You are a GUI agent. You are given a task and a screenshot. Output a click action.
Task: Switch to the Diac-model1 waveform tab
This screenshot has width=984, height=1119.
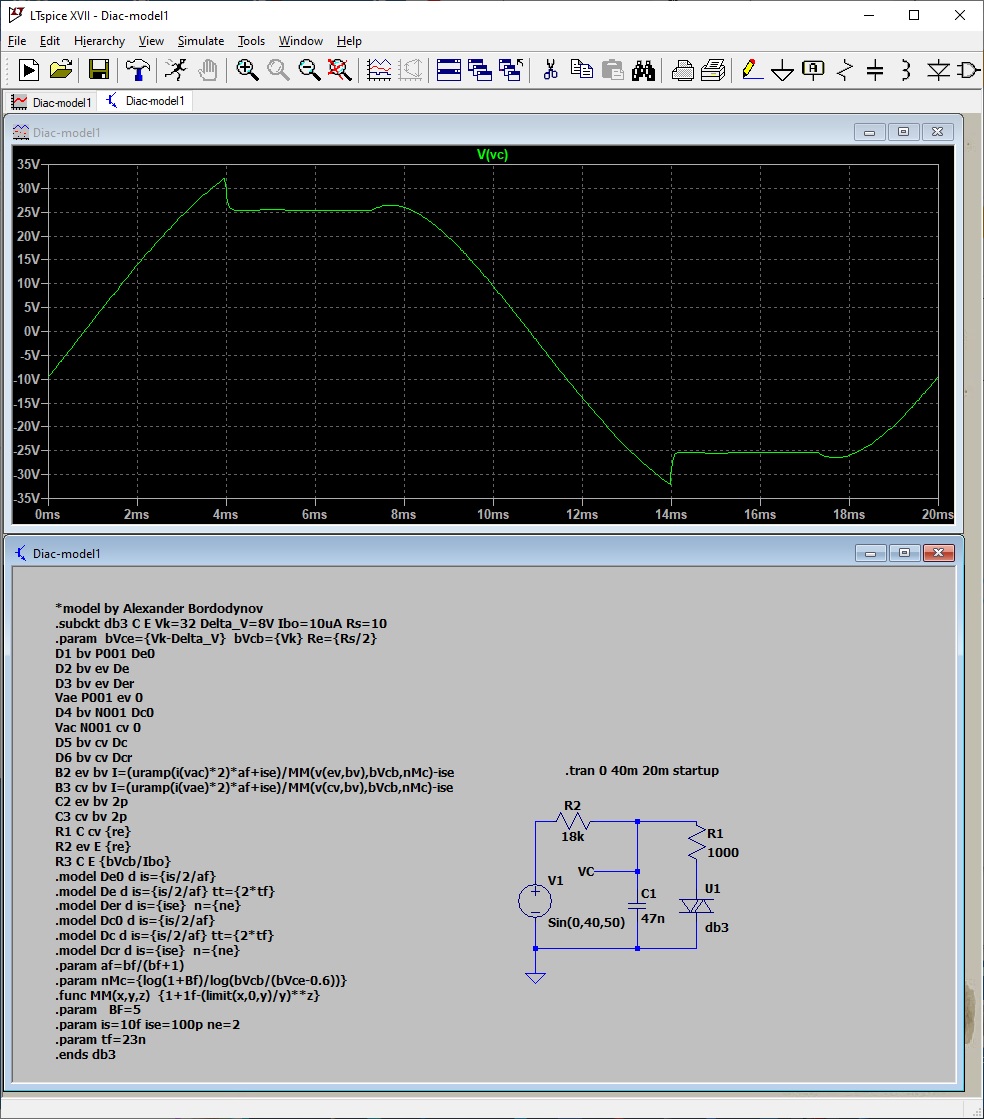tap(51, 102)
